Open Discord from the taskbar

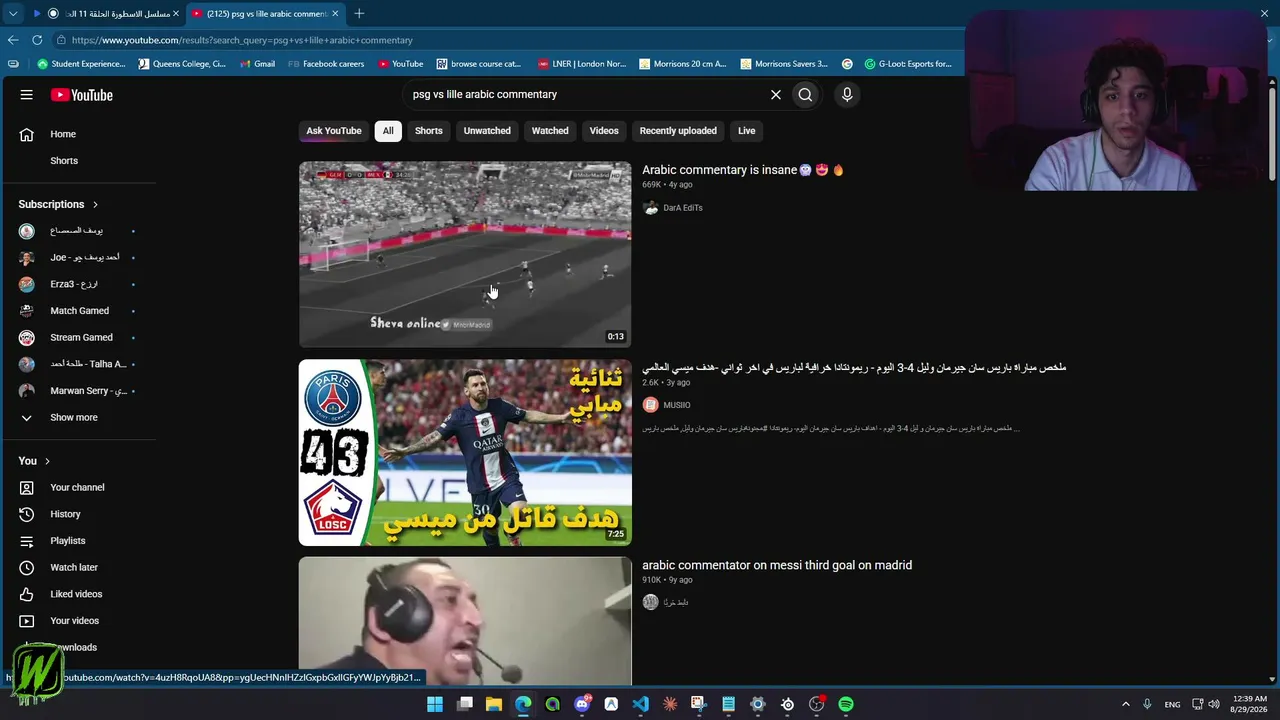coord(582,705)
